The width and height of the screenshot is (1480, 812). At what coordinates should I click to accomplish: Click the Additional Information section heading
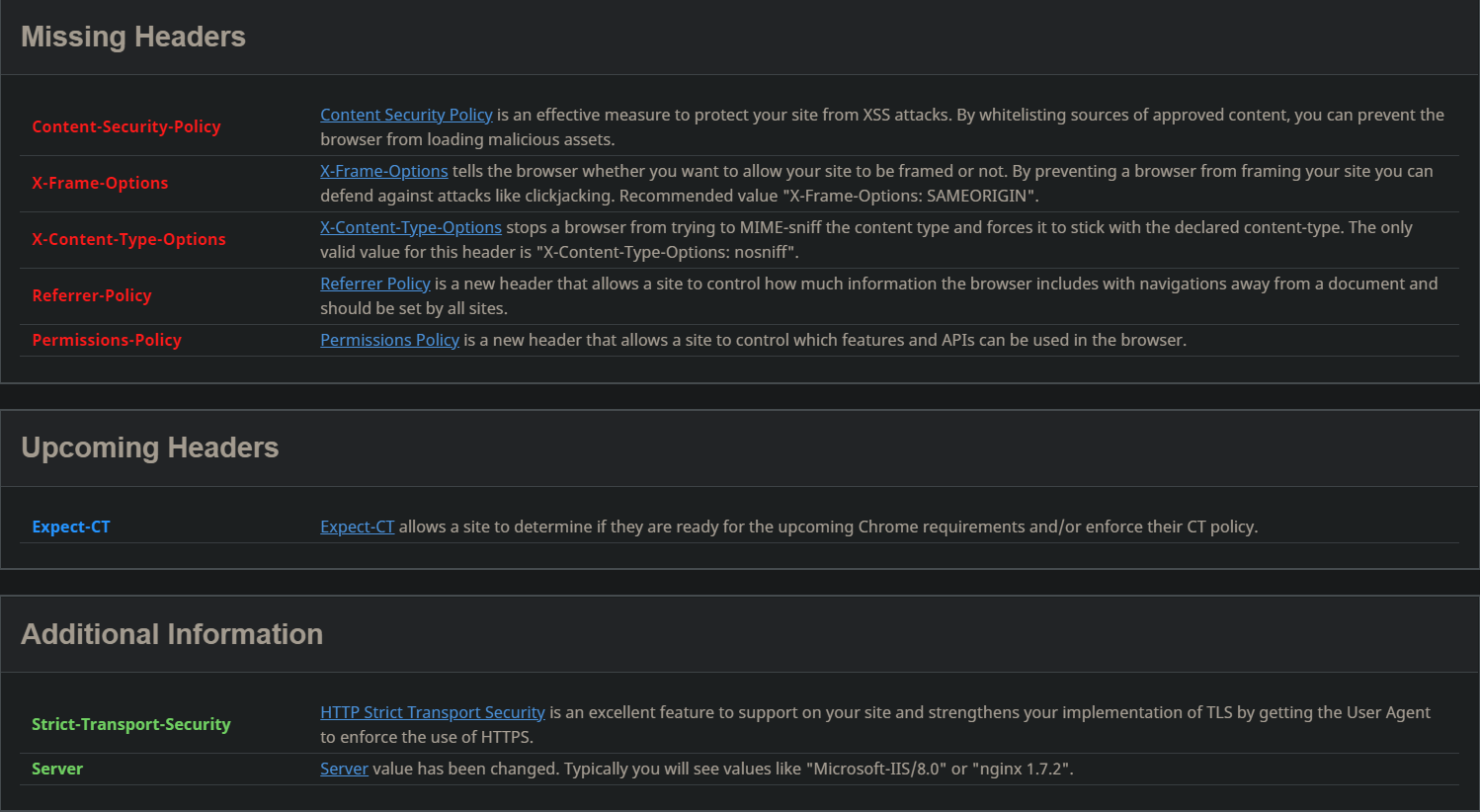[x=172, y=634]
